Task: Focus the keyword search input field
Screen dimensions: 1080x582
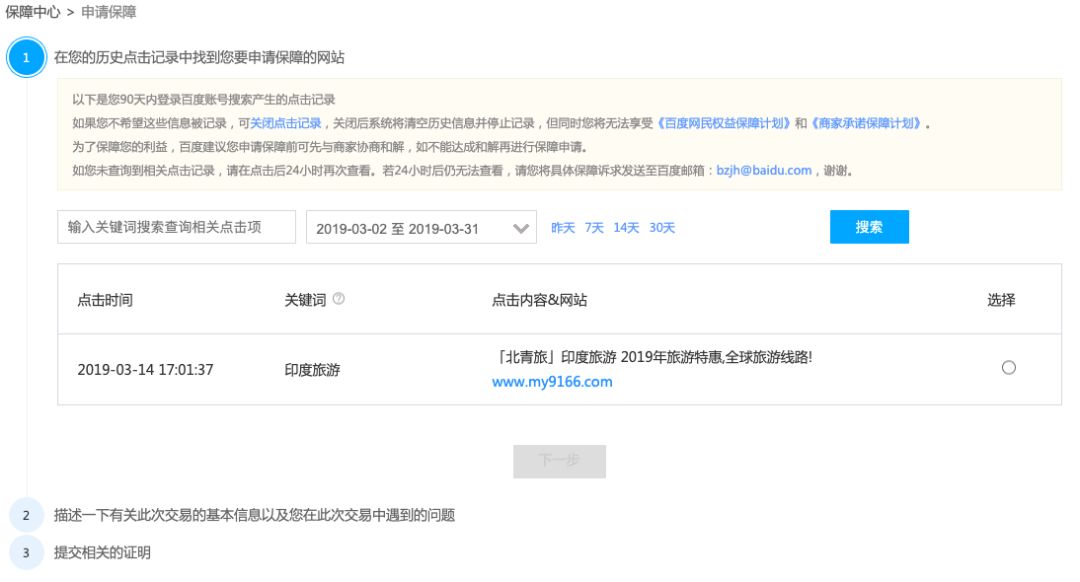Action: pyautogui.click(x=177, y=227)
